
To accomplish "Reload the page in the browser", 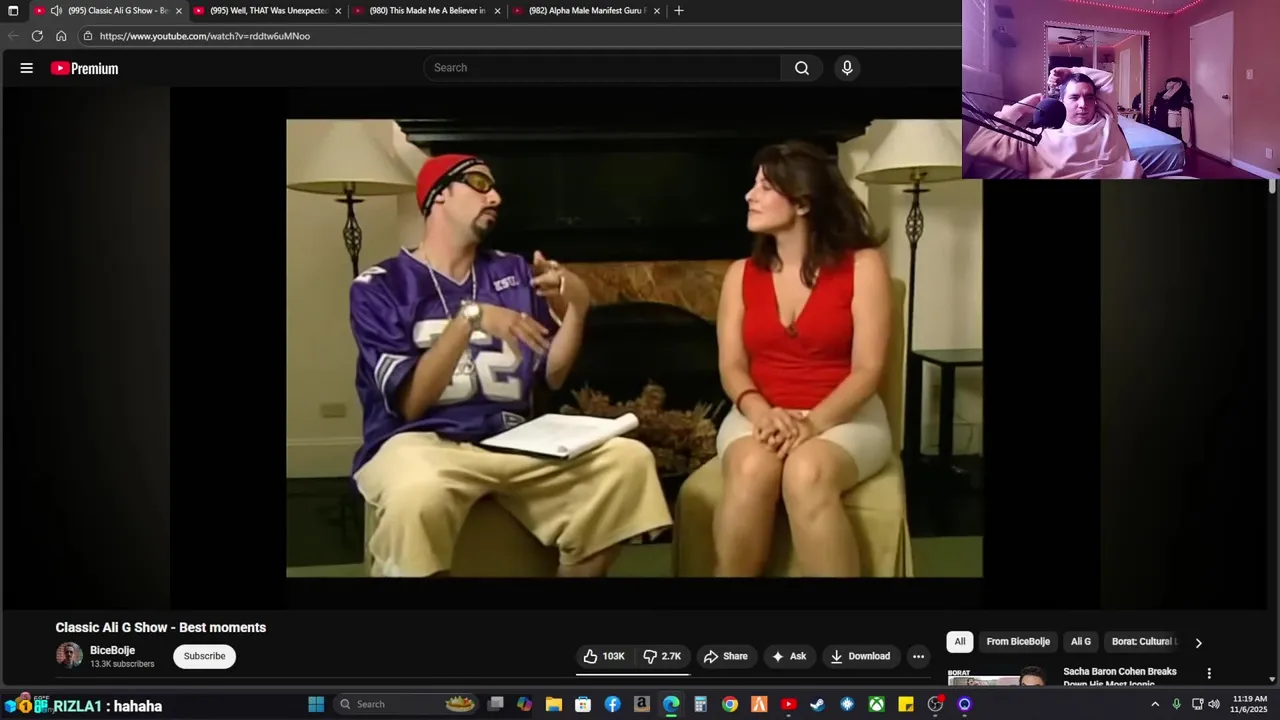I will point(37,36).
